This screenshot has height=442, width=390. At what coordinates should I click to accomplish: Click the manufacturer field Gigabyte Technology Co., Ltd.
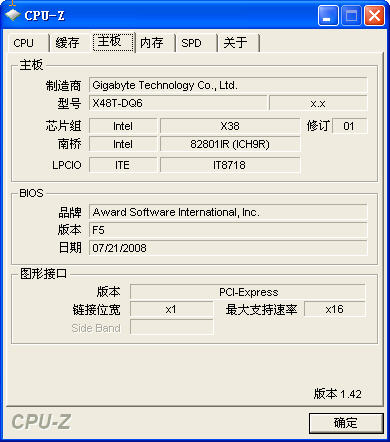[x=228, y=85]
